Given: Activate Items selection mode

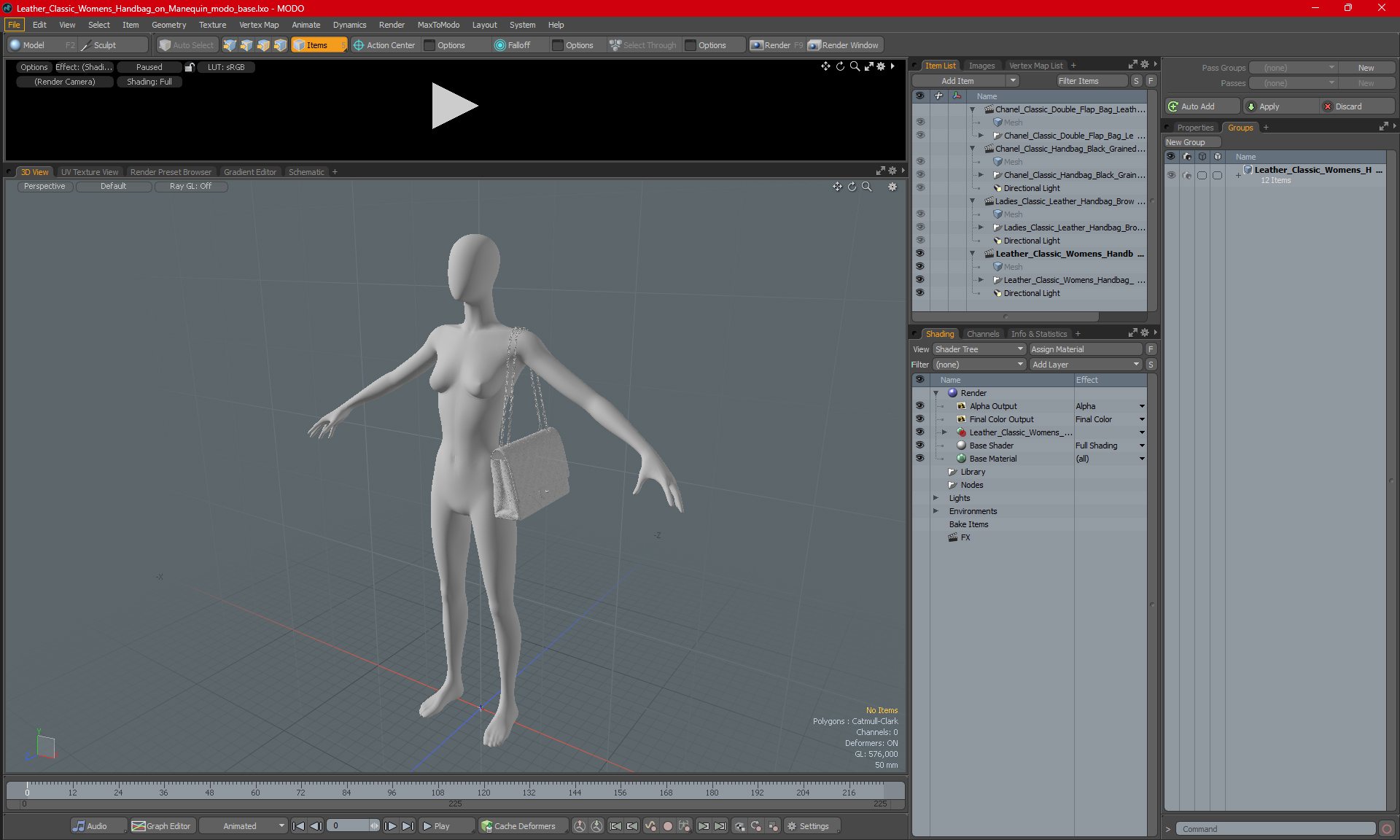Looking at the screenshot, I should click(x=319, y=45).
